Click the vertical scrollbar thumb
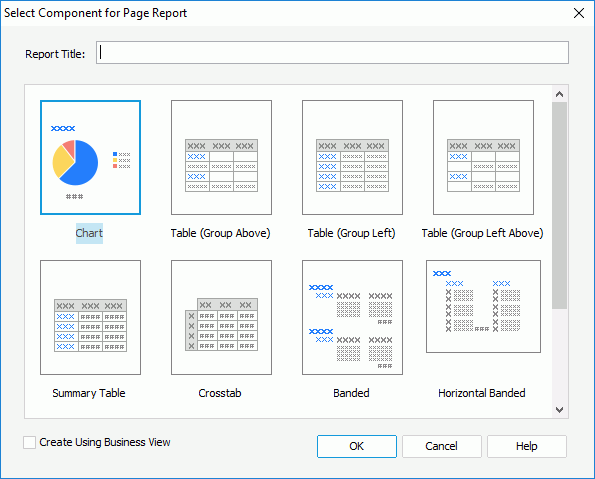The height and width of the screenshot is (479, 595). (x=559, y=205)
